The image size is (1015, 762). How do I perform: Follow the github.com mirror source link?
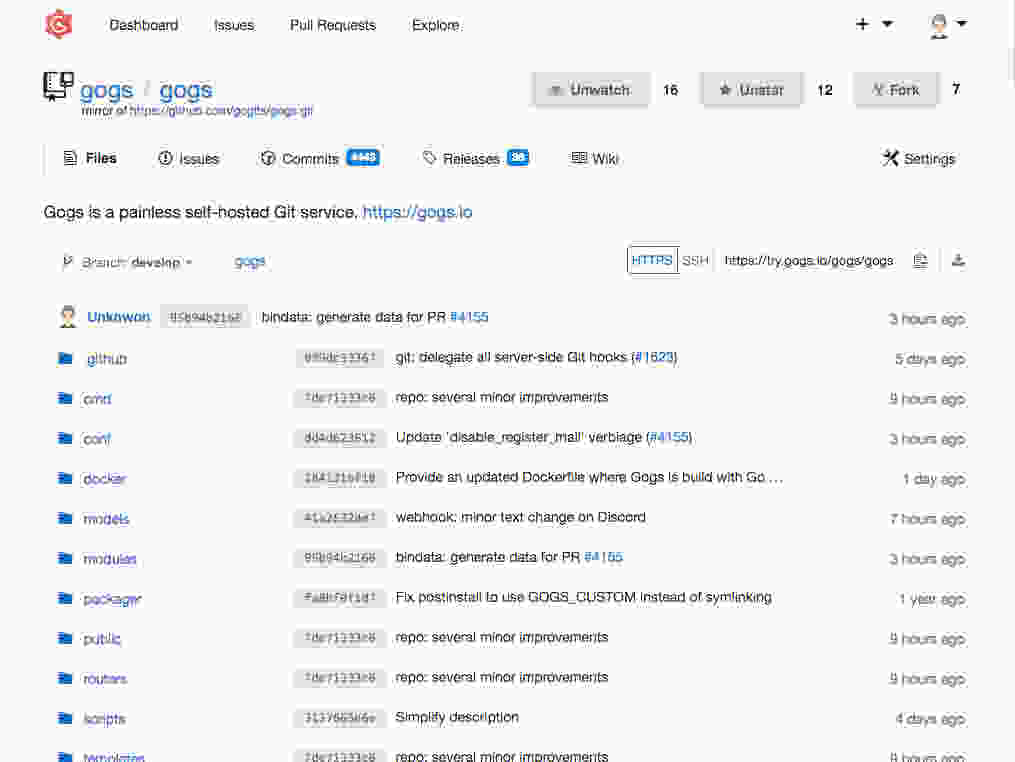click(x=221, y=111)
